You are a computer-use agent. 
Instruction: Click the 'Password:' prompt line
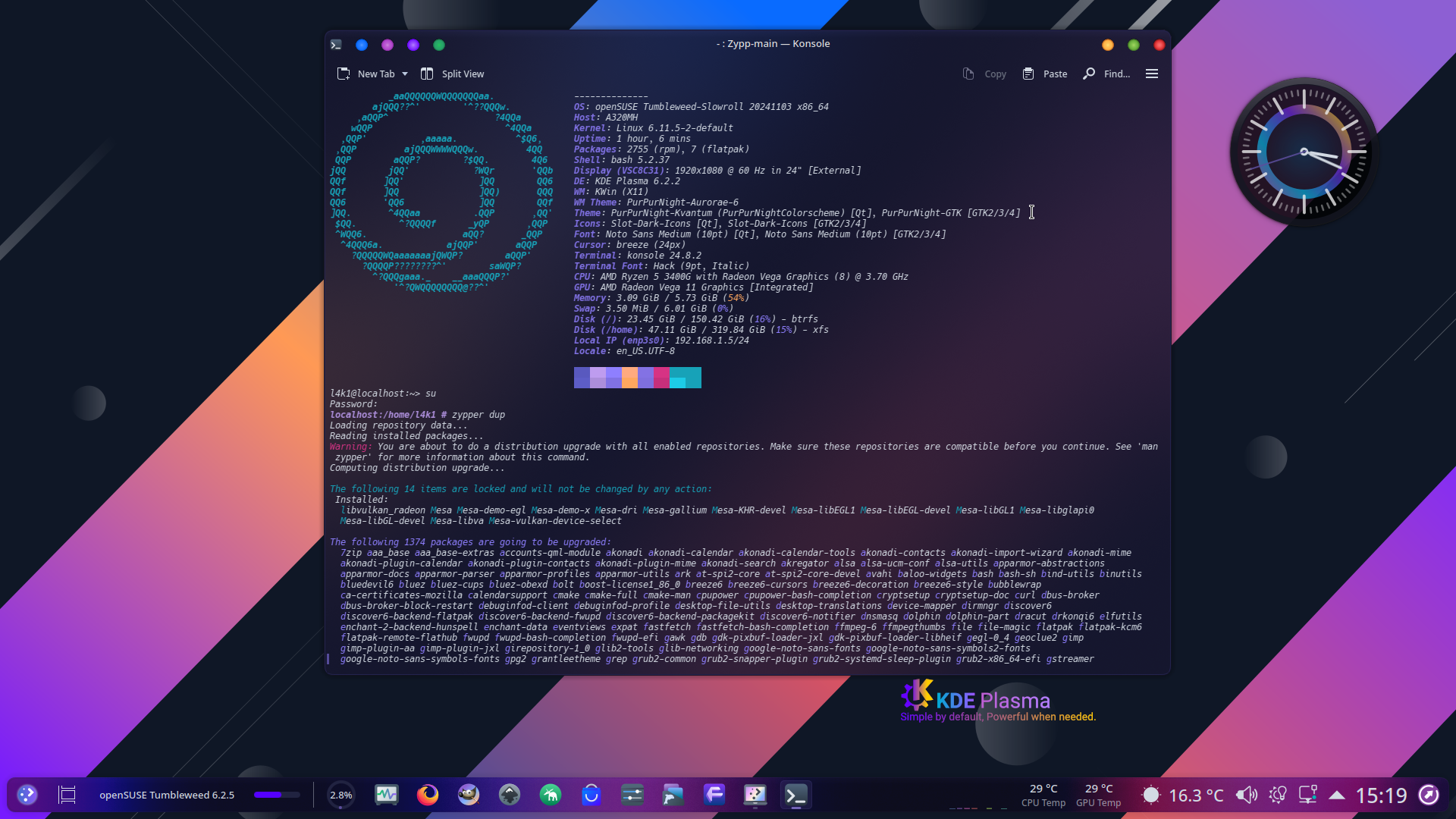click(353, 404)
